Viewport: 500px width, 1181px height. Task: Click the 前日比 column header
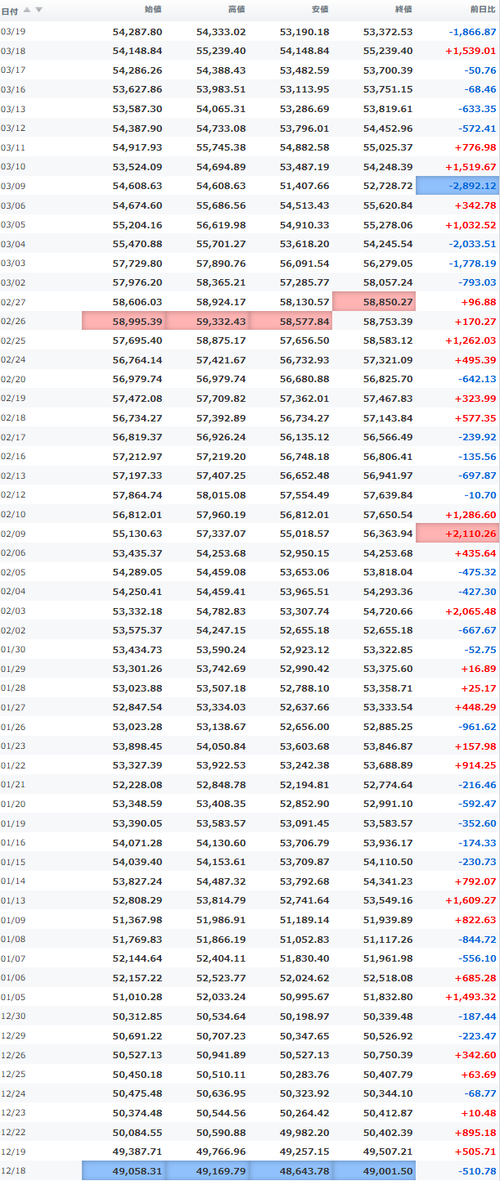pos(482,10)
